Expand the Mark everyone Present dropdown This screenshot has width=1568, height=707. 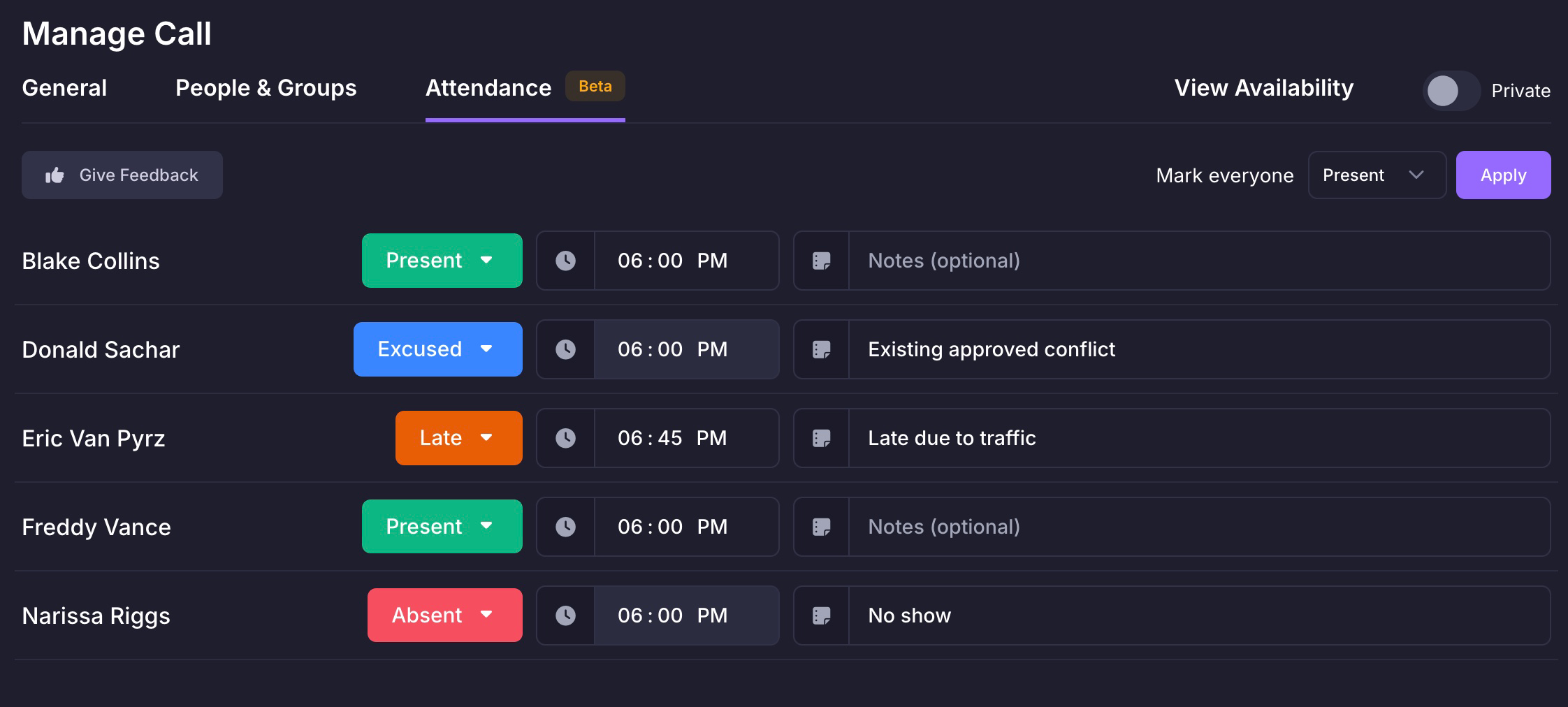[x=1377, y=175]
